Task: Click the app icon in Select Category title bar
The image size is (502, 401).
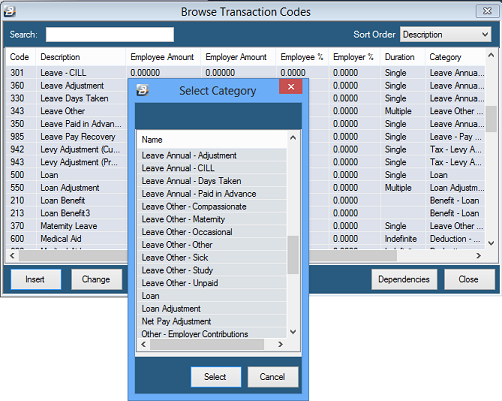Action: [x=142, y=90]
